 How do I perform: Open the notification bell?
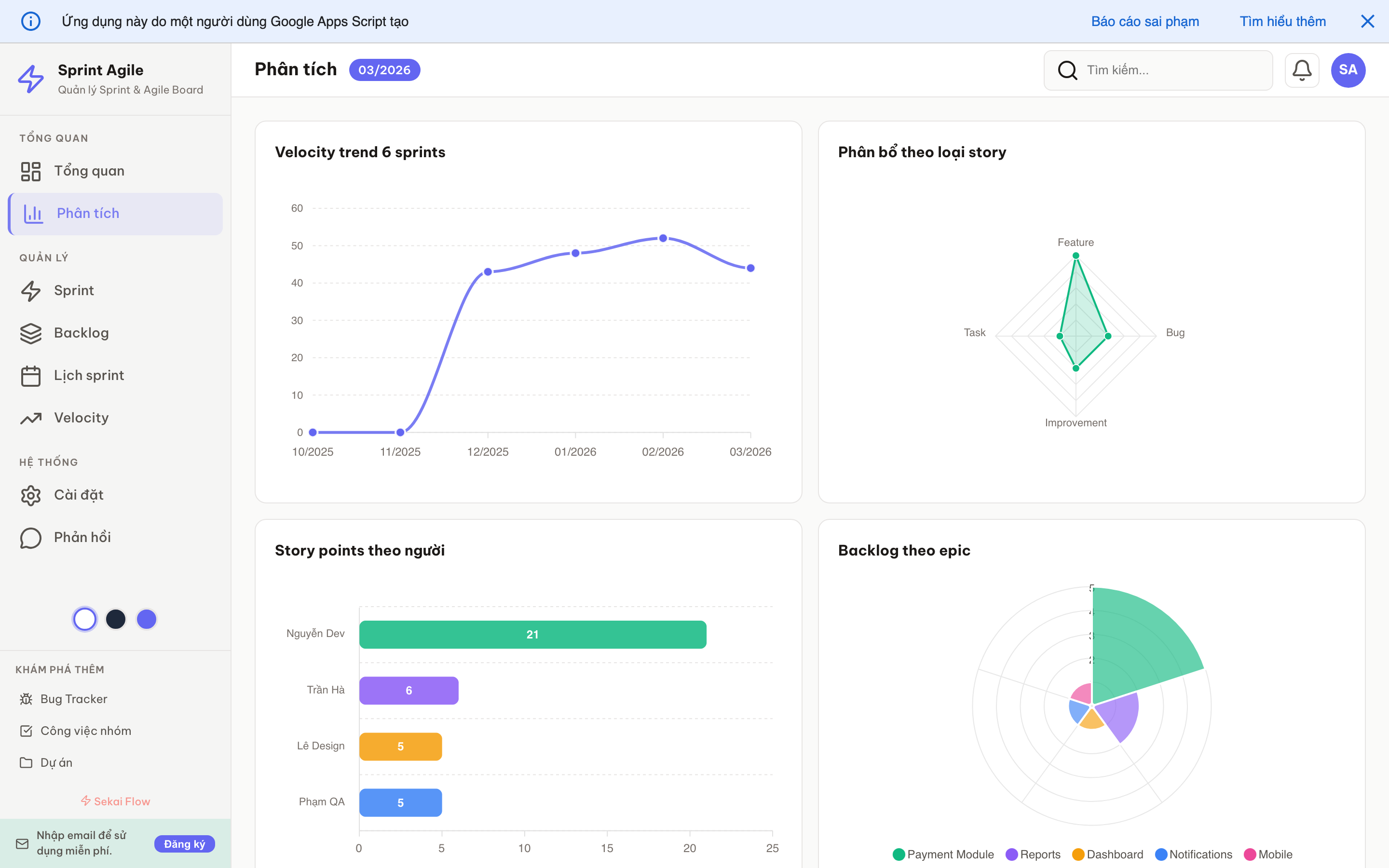click(x=1302, y=70)
